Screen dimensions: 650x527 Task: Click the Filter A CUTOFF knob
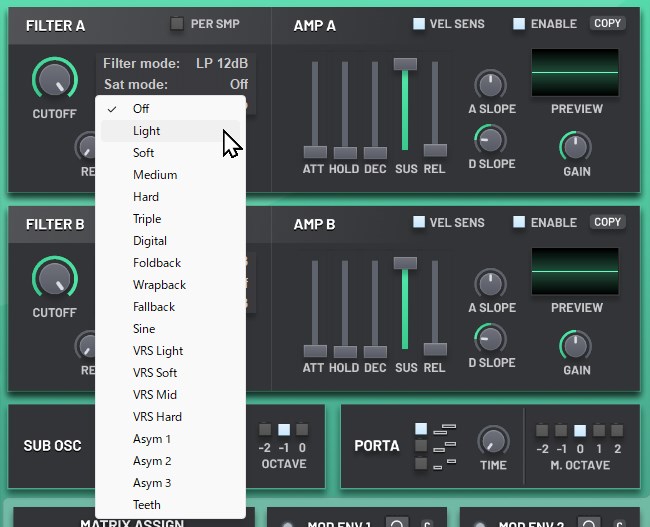click(55, 79)
